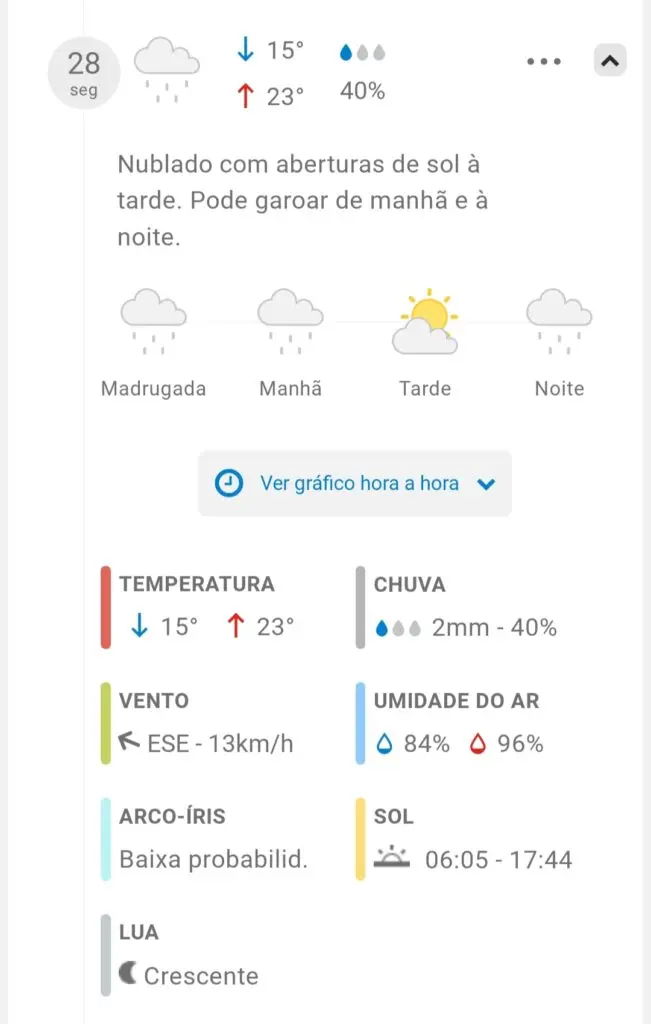Select the Noite drizzle cloud icon
Screen dimensions: 651x1024
(560, 321)
